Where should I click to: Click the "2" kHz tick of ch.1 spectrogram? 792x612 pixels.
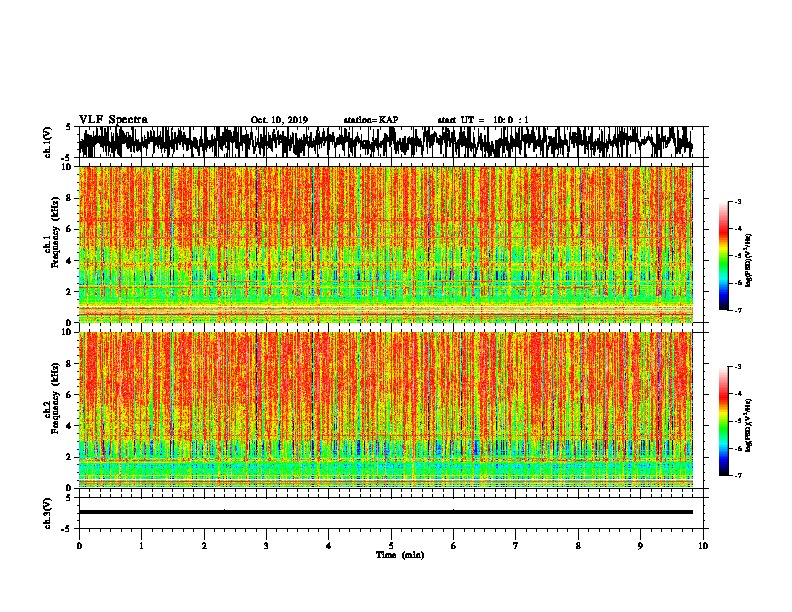(69, 291)
